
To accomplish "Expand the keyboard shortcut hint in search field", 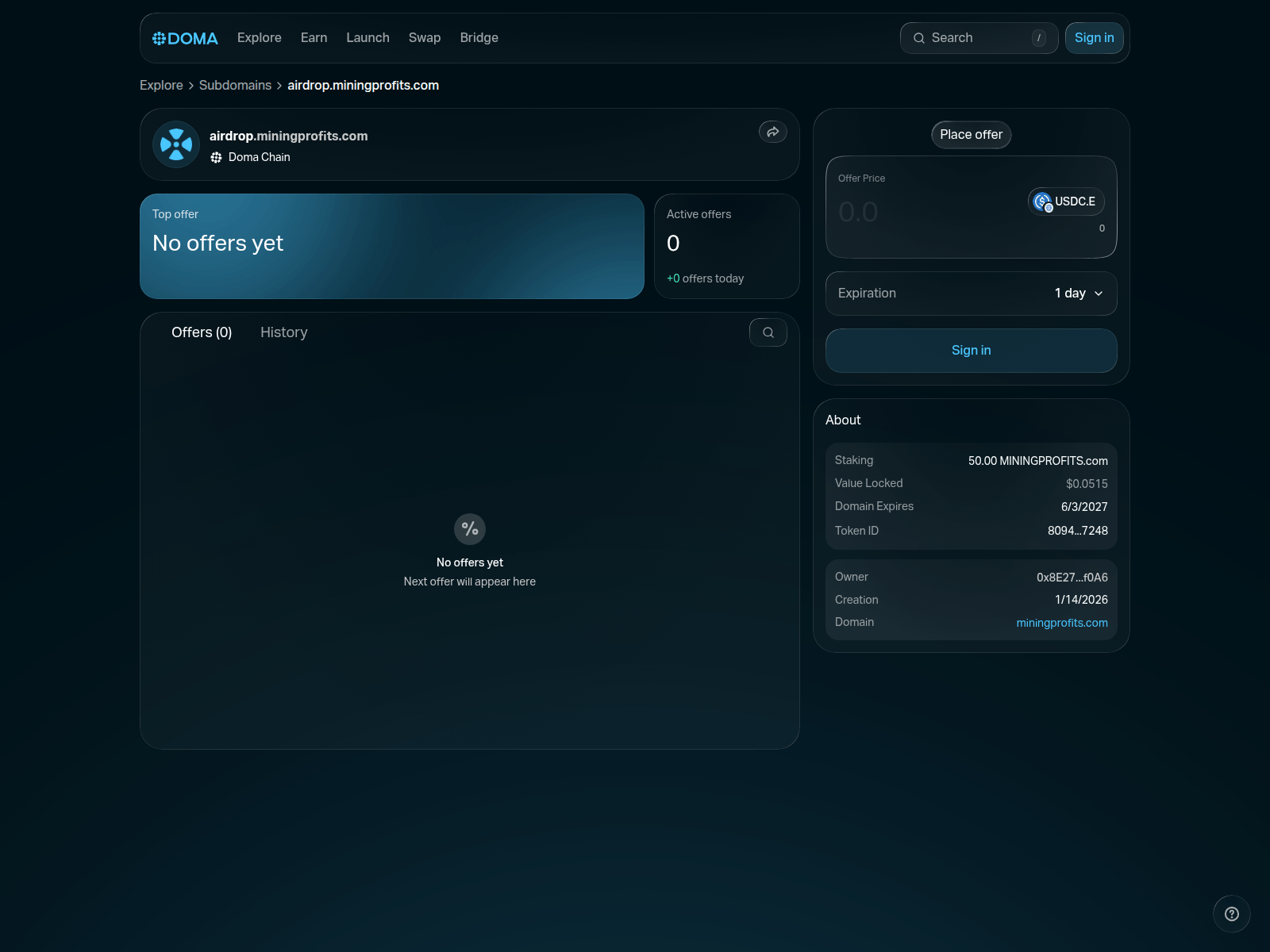I will [x=1038, y=37].
